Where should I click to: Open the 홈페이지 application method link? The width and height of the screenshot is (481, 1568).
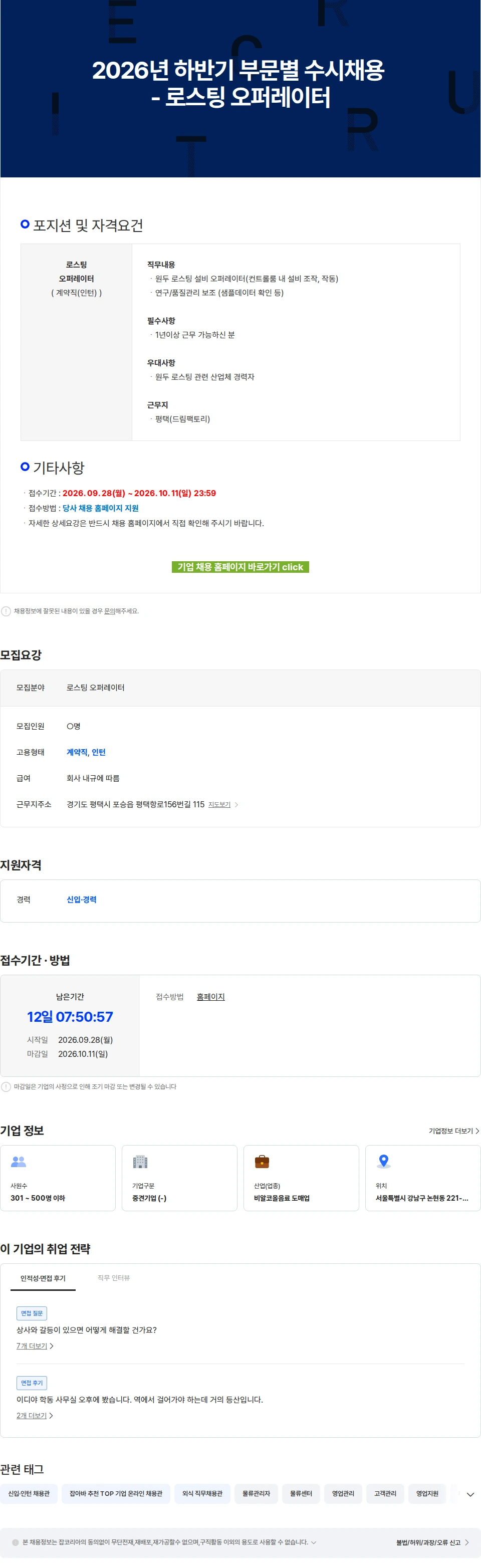(210, 996)
